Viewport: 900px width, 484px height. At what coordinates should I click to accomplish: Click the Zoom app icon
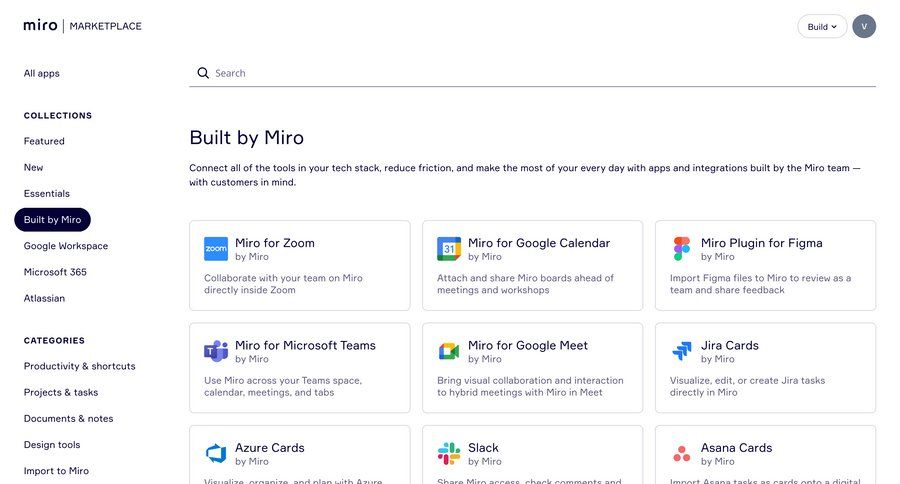click(x=216, y=249)
